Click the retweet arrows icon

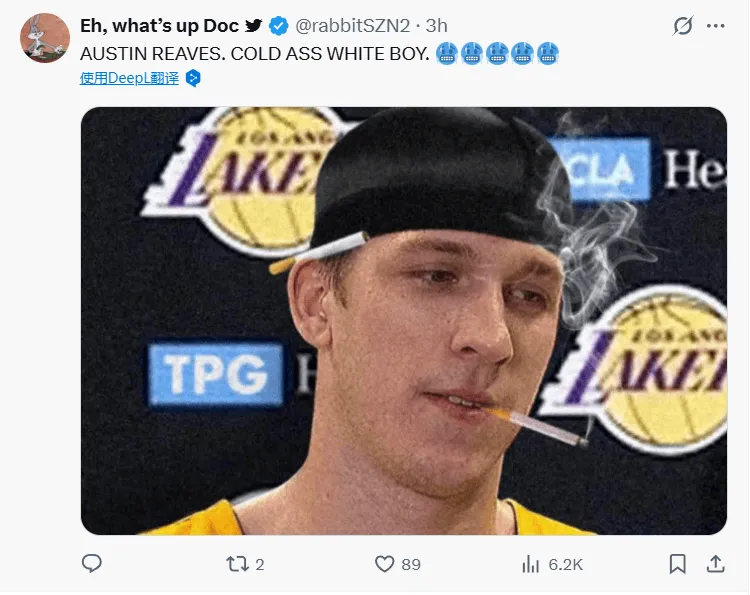(x=236, y=564)
